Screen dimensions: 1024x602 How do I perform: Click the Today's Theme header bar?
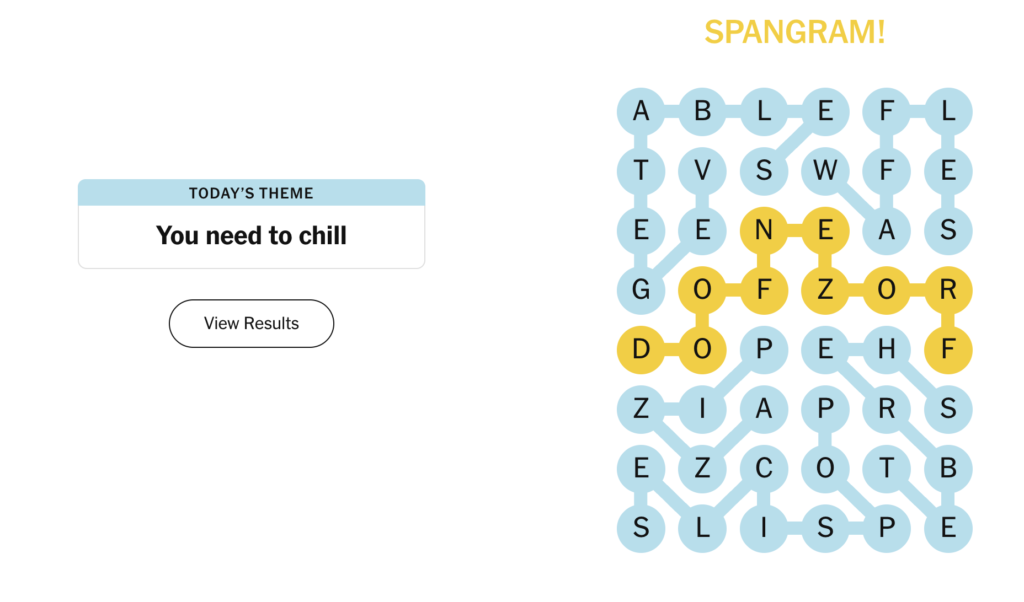(251, 193)
